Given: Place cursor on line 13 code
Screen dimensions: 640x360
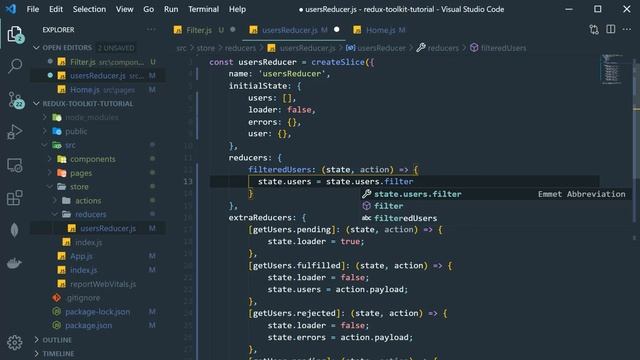Looking at the screenshot, I should (335, 182).
